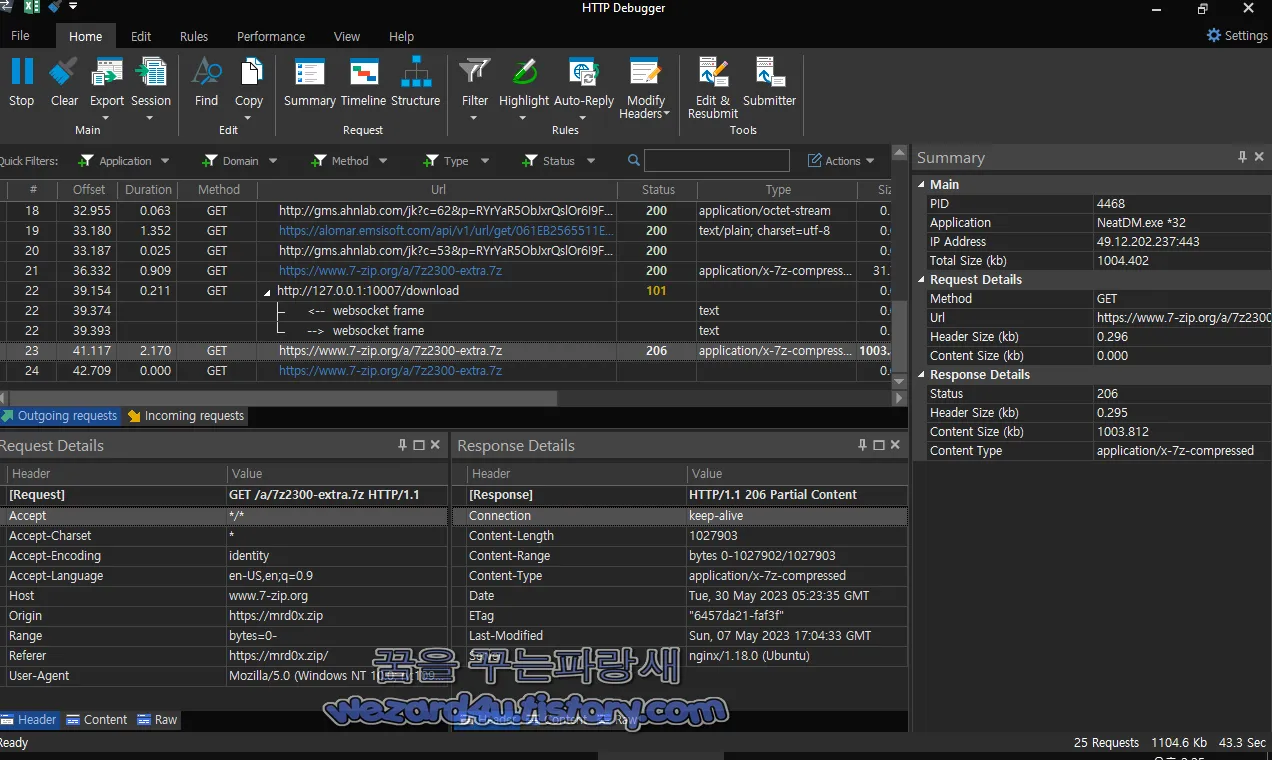Screen dimensions: 1272x760
Task: Collapse the Response Details summary section
Action: pyautogui.click(x=922, y=375)
